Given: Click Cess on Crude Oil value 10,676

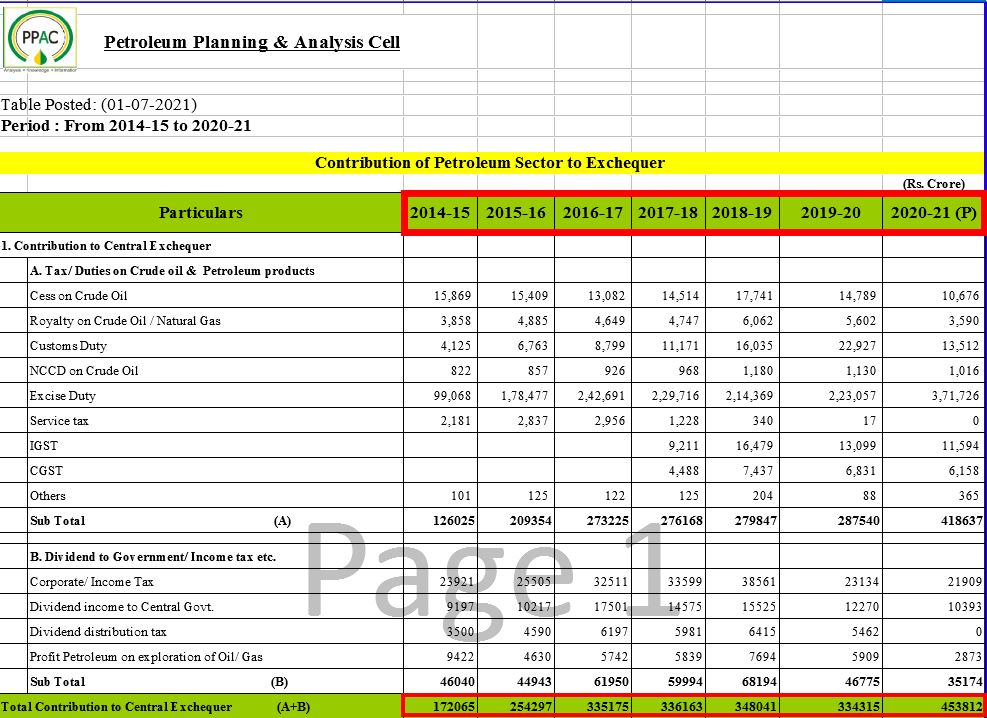Looking at the screenshot, I should (961, 296).
